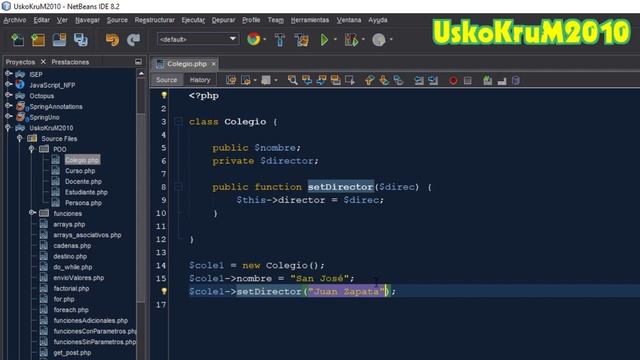The height and width of the screenshot is (360, 640).
Task: Open the Debug Project dropdown arrow
Action: 363,40
